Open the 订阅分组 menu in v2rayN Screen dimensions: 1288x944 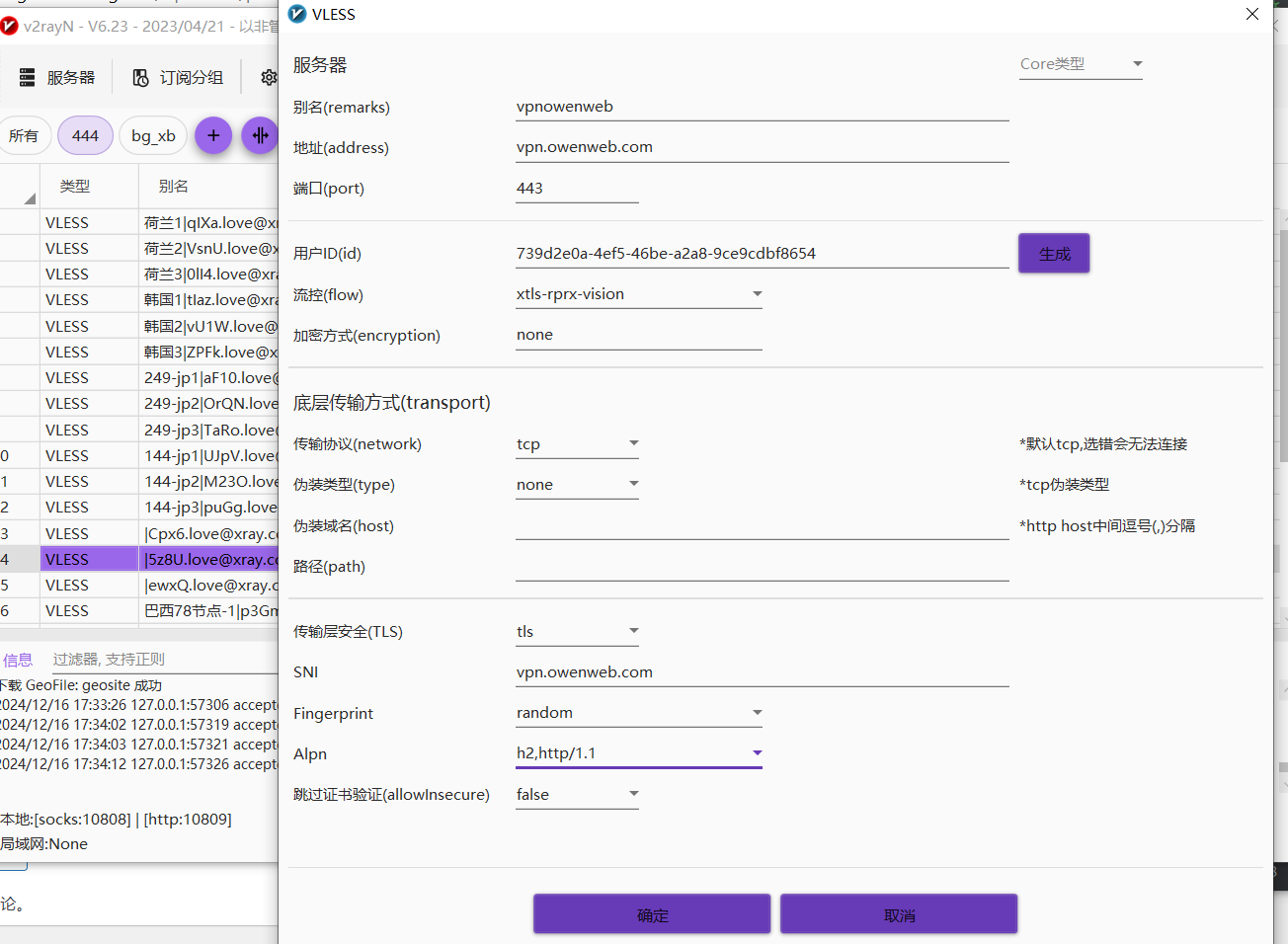(x=179, y=77)
